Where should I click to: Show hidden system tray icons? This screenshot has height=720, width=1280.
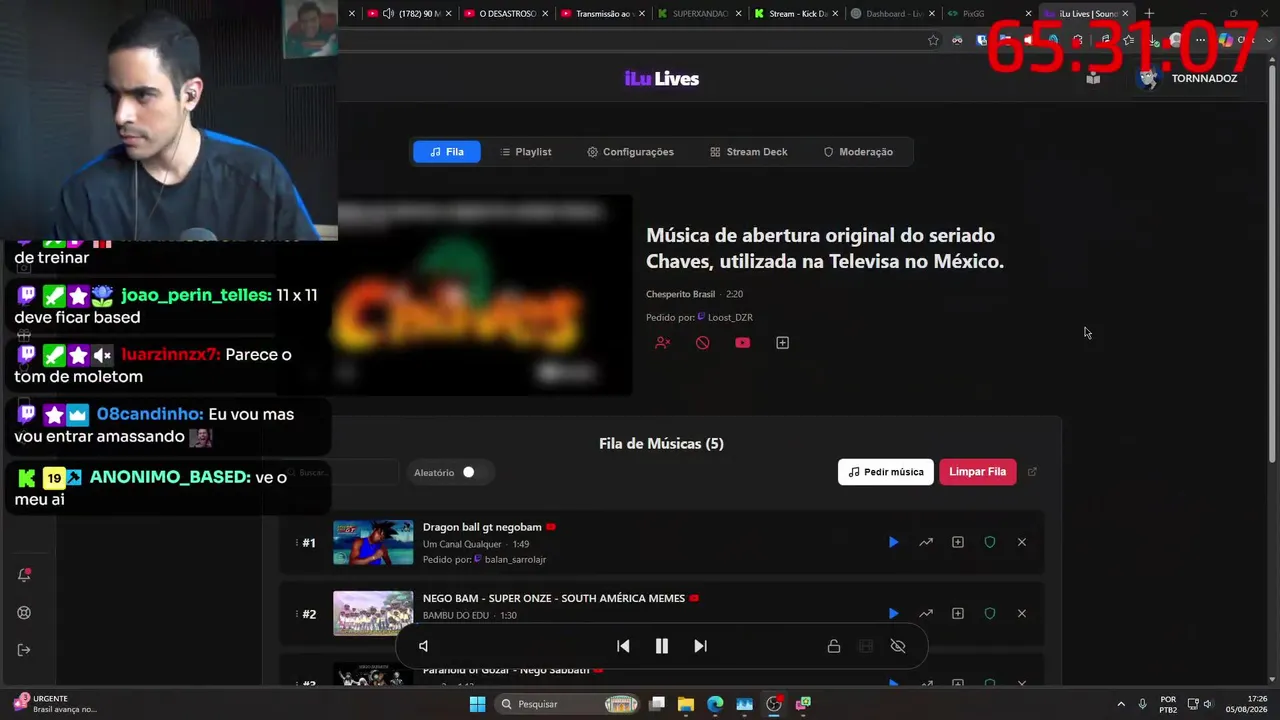1121,704
